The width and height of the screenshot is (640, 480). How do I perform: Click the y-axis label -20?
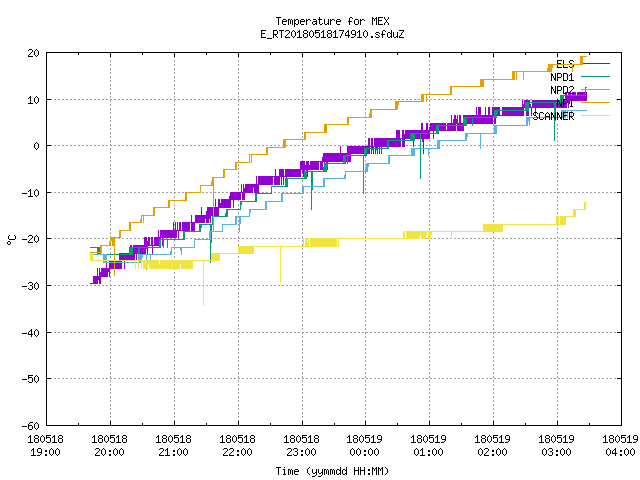coord(31,239)
